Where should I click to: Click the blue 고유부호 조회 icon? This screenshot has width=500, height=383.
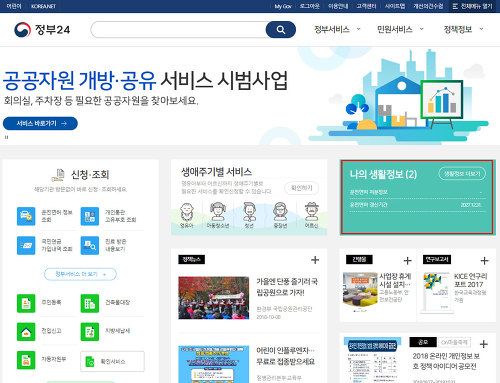[x=90, y=216]
